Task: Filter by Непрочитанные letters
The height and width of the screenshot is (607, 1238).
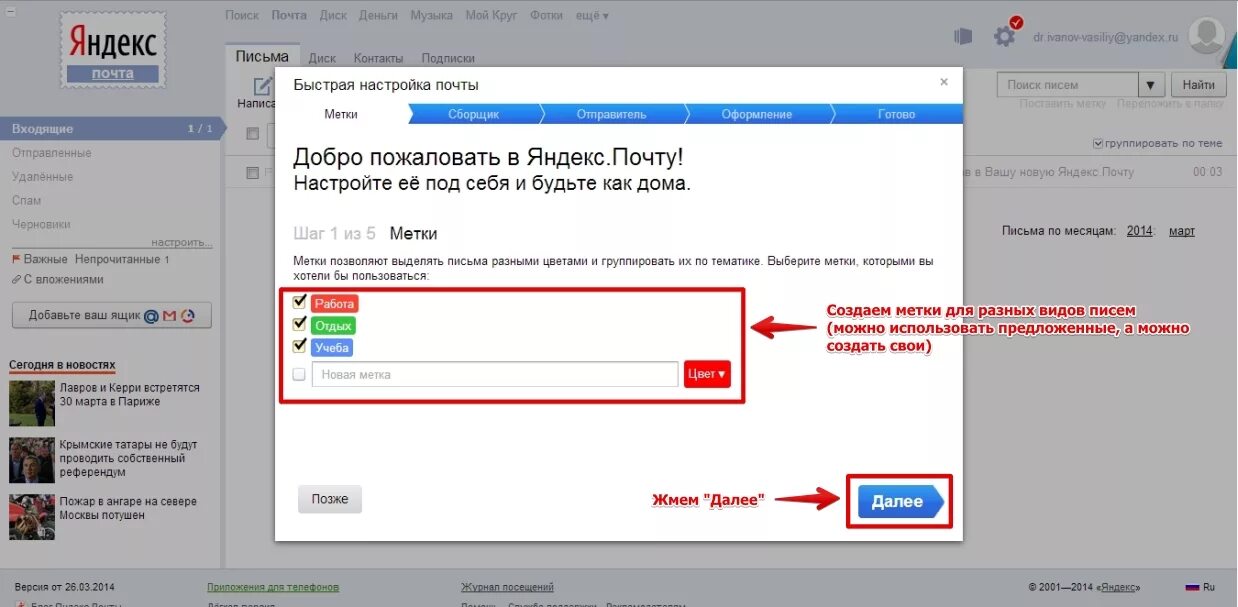Action: point(118,259)
